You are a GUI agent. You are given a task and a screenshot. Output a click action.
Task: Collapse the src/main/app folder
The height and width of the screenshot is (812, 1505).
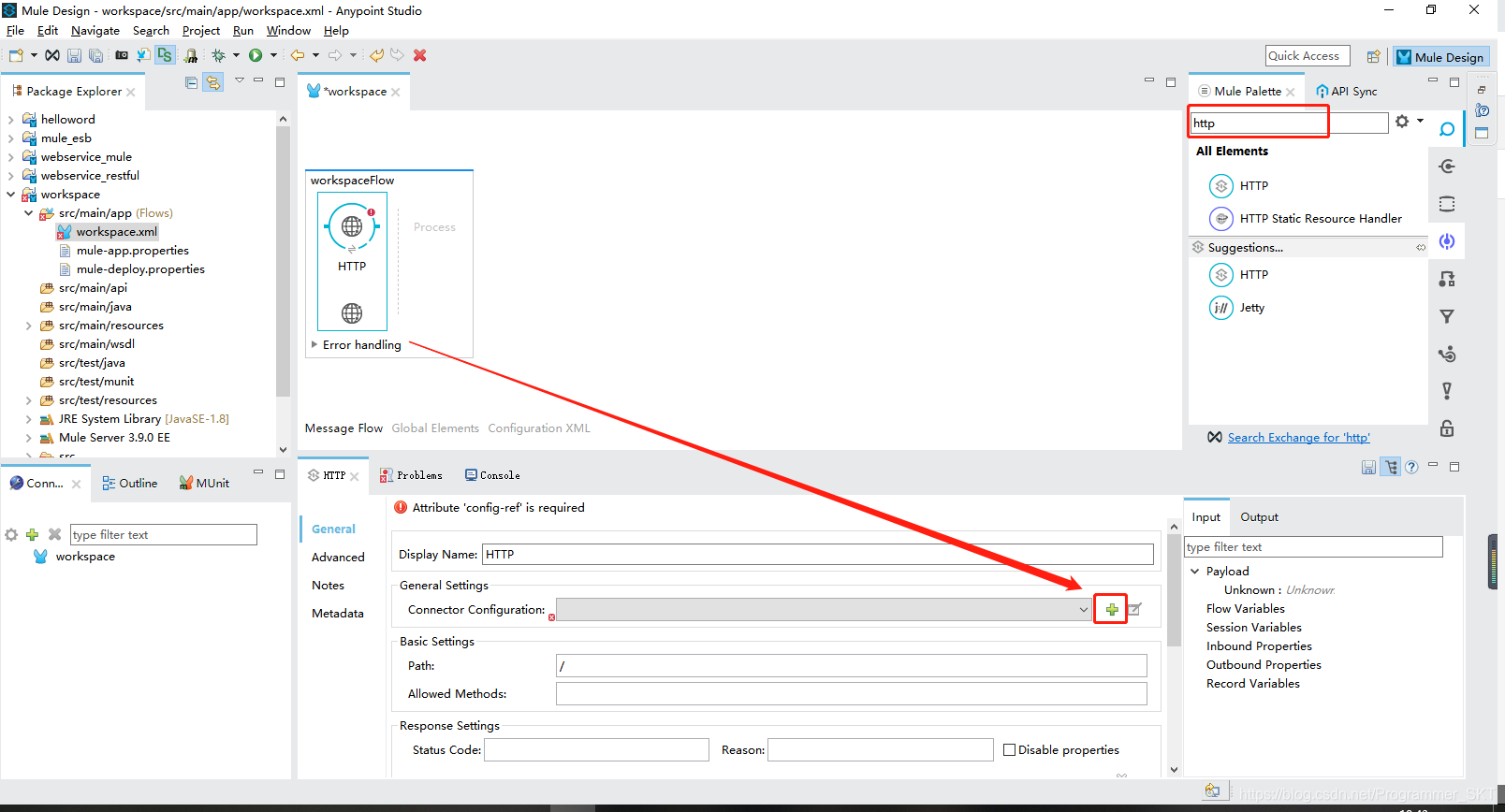click(x=28, y=213)
